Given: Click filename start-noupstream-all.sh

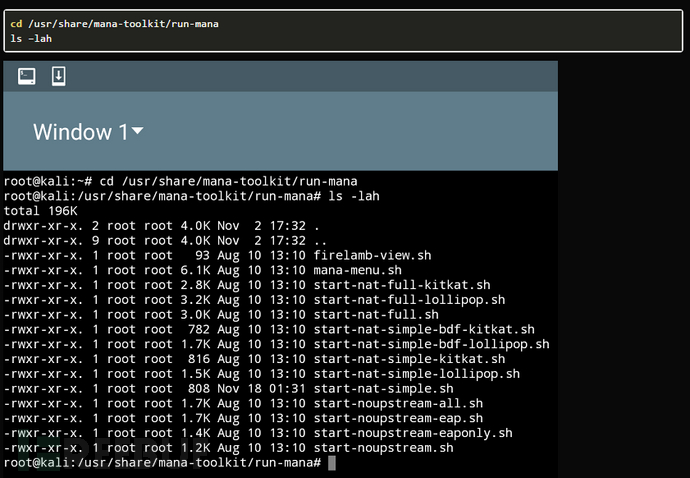Looking at the screenshot, I should click(398, 403).
